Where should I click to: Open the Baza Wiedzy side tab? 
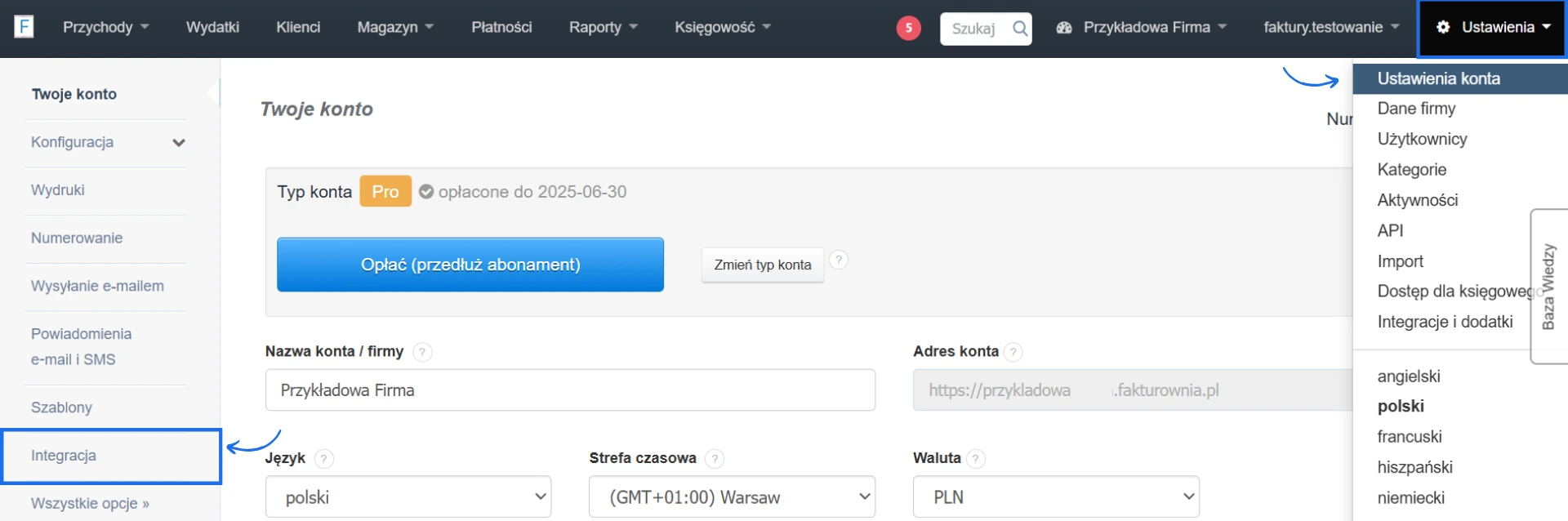pos(1548,287)
